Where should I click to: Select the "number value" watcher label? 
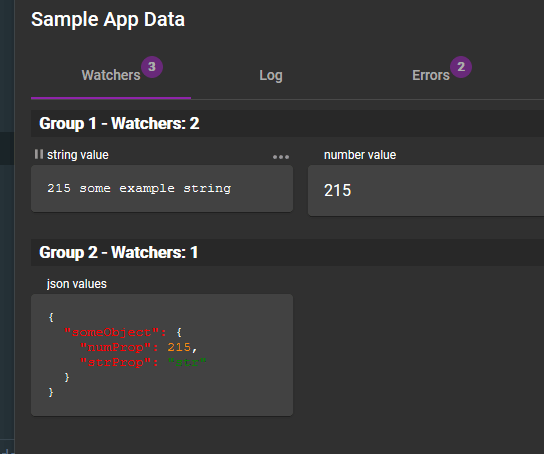(360, 155)
